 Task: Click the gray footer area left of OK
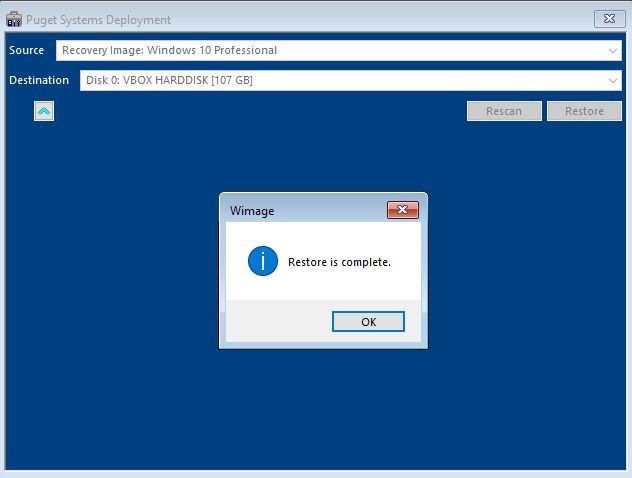(x=275, y=321)
